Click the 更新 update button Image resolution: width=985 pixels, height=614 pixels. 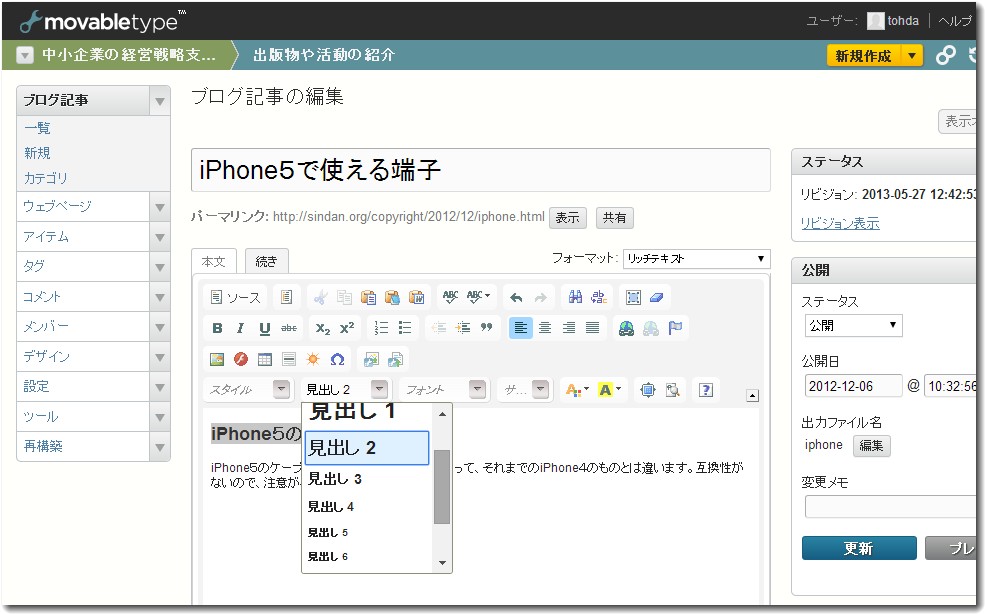pos(859,549)
